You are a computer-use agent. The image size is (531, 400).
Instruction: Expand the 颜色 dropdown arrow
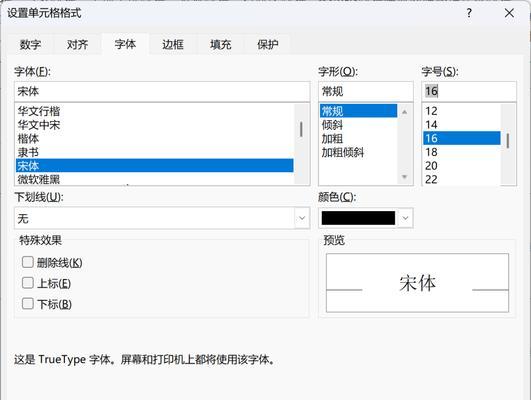405,218
